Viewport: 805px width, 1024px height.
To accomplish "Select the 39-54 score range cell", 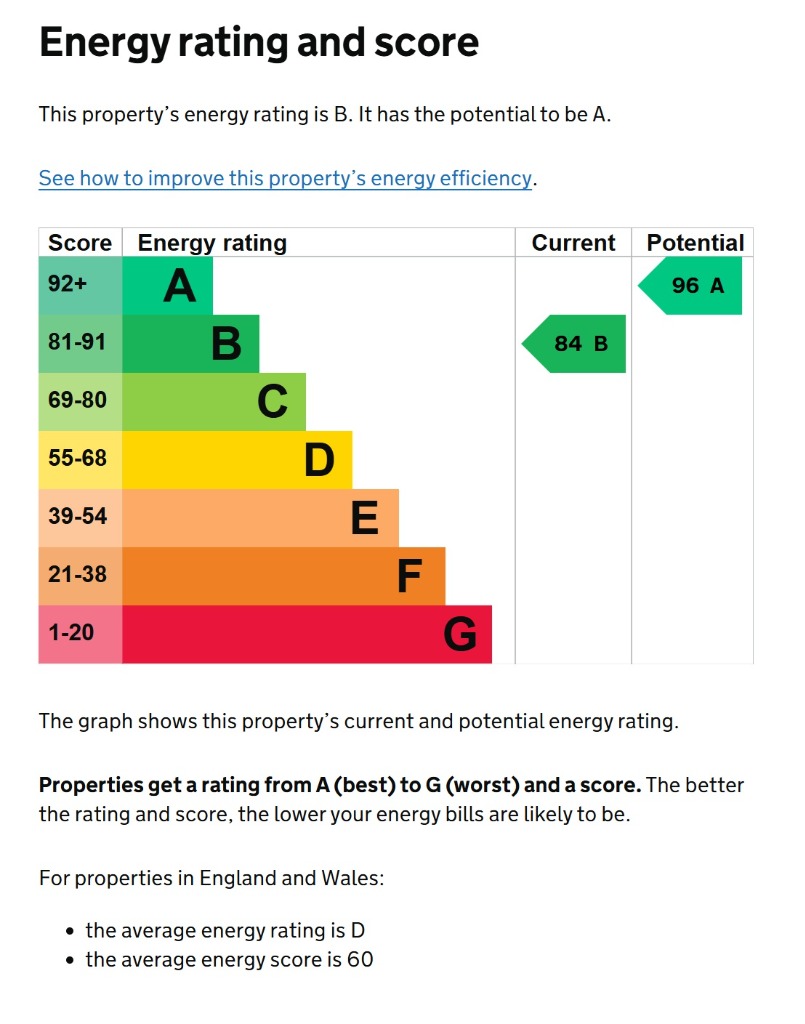I will pyautogui.click(x=80, y=518).
